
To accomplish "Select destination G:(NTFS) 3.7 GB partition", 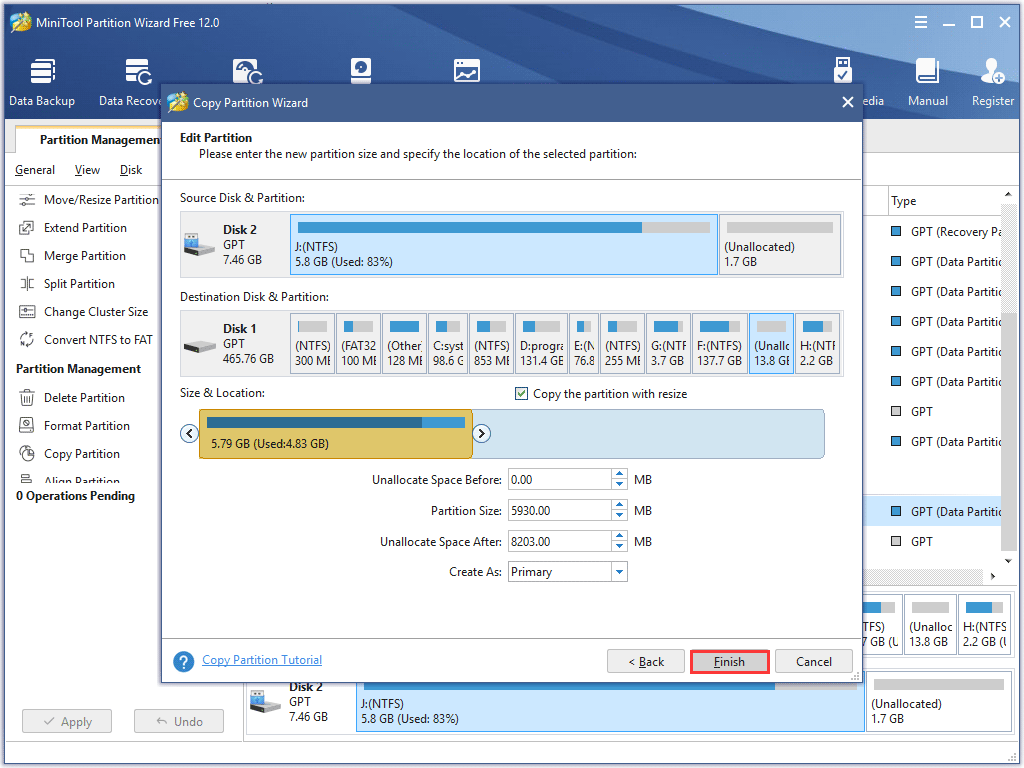I will point(668,343).
